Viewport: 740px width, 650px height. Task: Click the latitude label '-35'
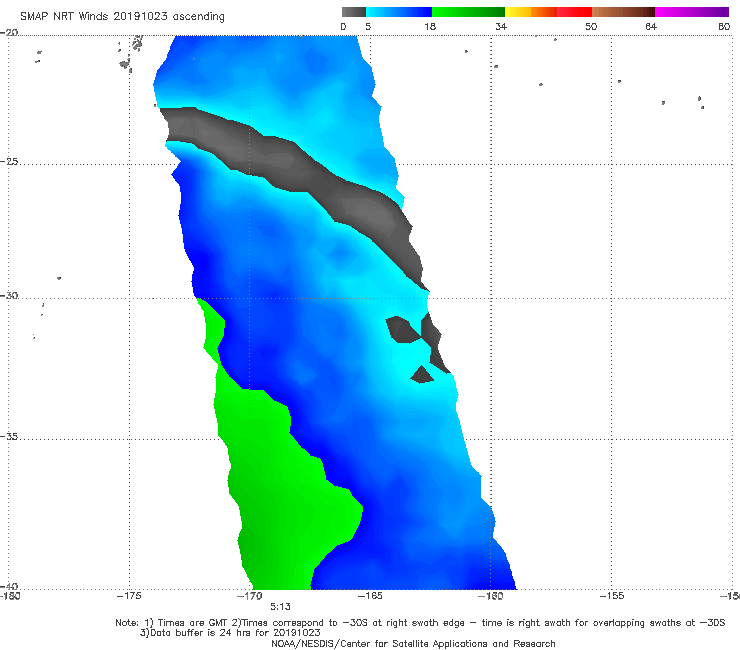9,436
